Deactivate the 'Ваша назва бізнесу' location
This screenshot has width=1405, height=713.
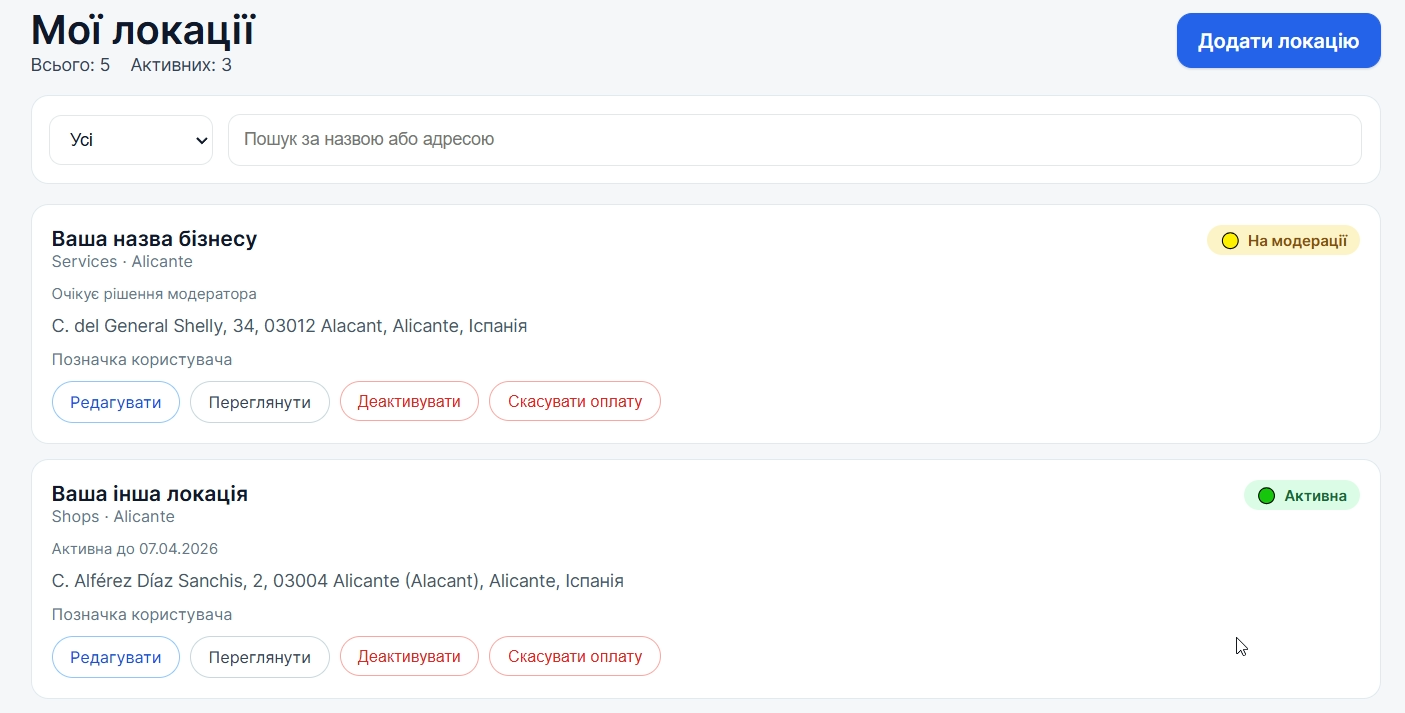[409, 402]
